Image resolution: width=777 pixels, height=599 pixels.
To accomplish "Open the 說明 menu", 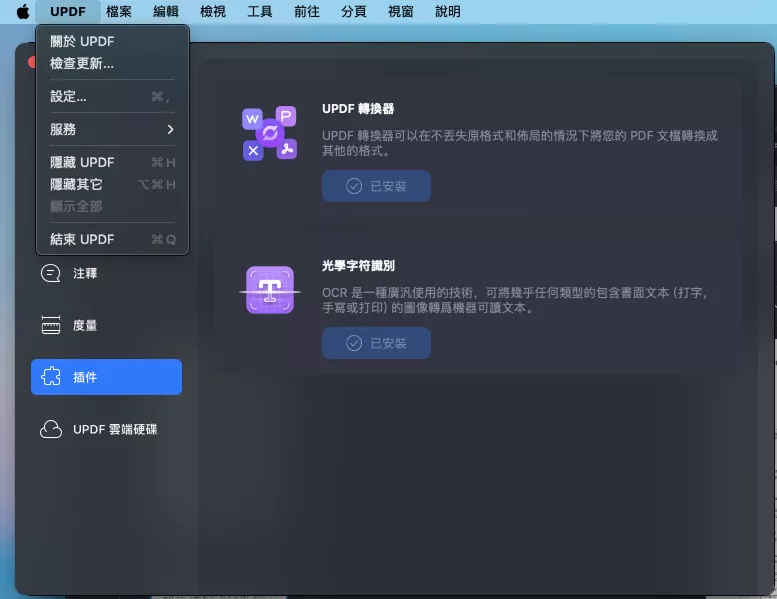I will tap(447, 11).
